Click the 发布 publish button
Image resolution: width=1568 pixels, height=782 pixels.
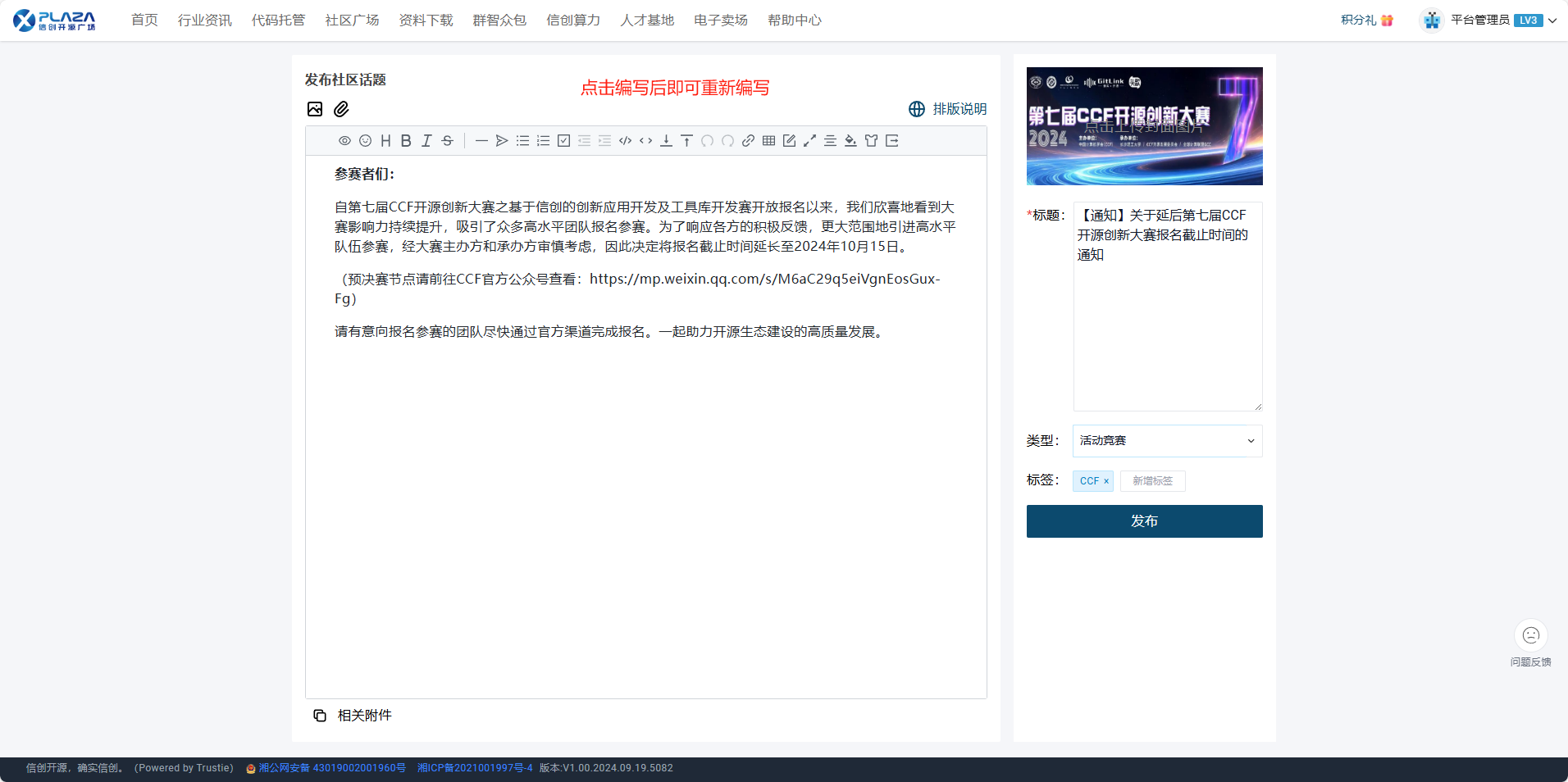(1144, 521)
